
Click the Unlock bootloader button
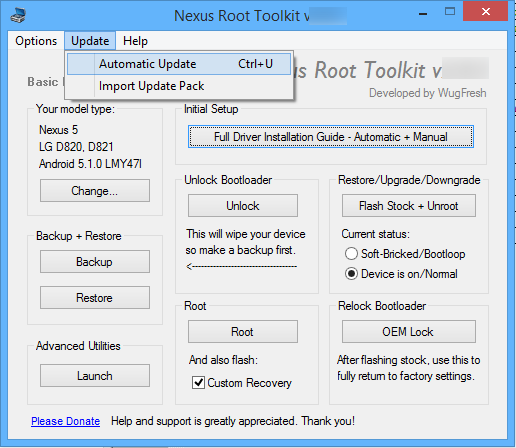pos(243,206)
